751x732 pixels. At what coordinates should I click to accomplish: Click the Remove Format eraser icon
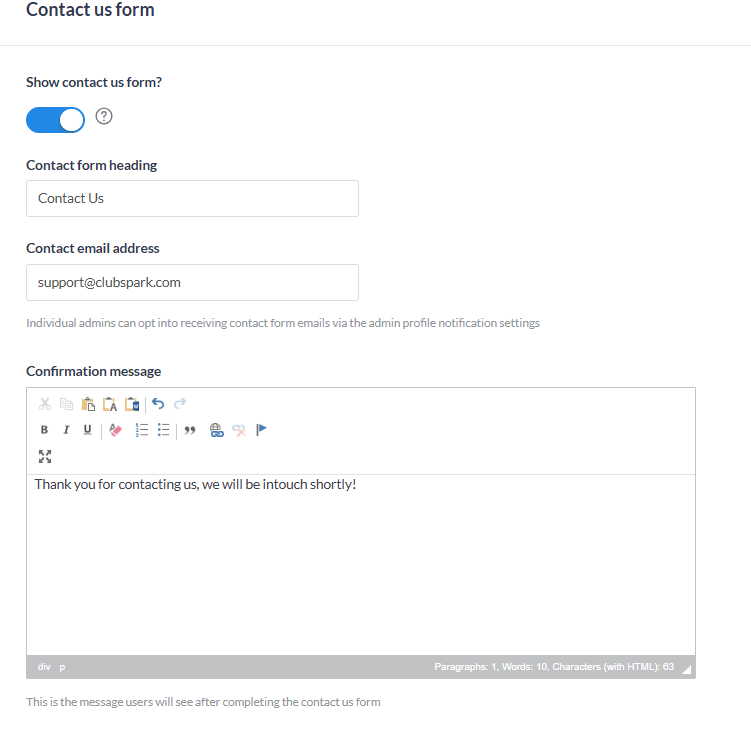(115, 430)
